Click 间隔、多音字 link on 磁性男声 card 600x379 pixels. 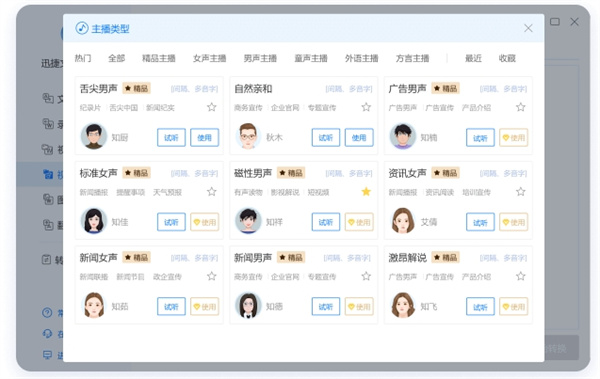pos(349,173)
